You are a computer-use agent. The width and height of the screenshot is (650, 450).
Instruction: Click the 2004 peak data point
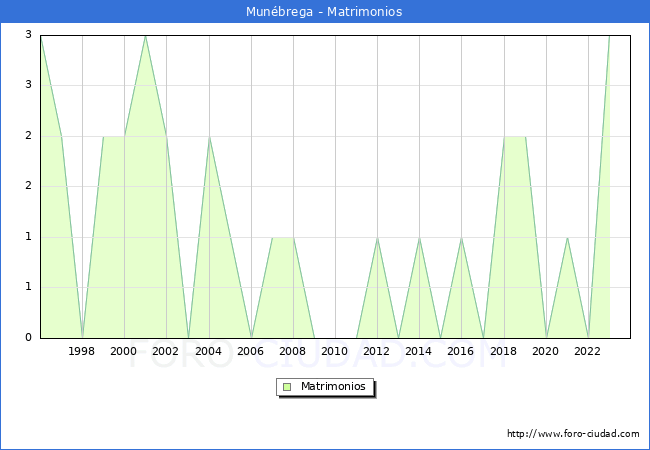209,137
